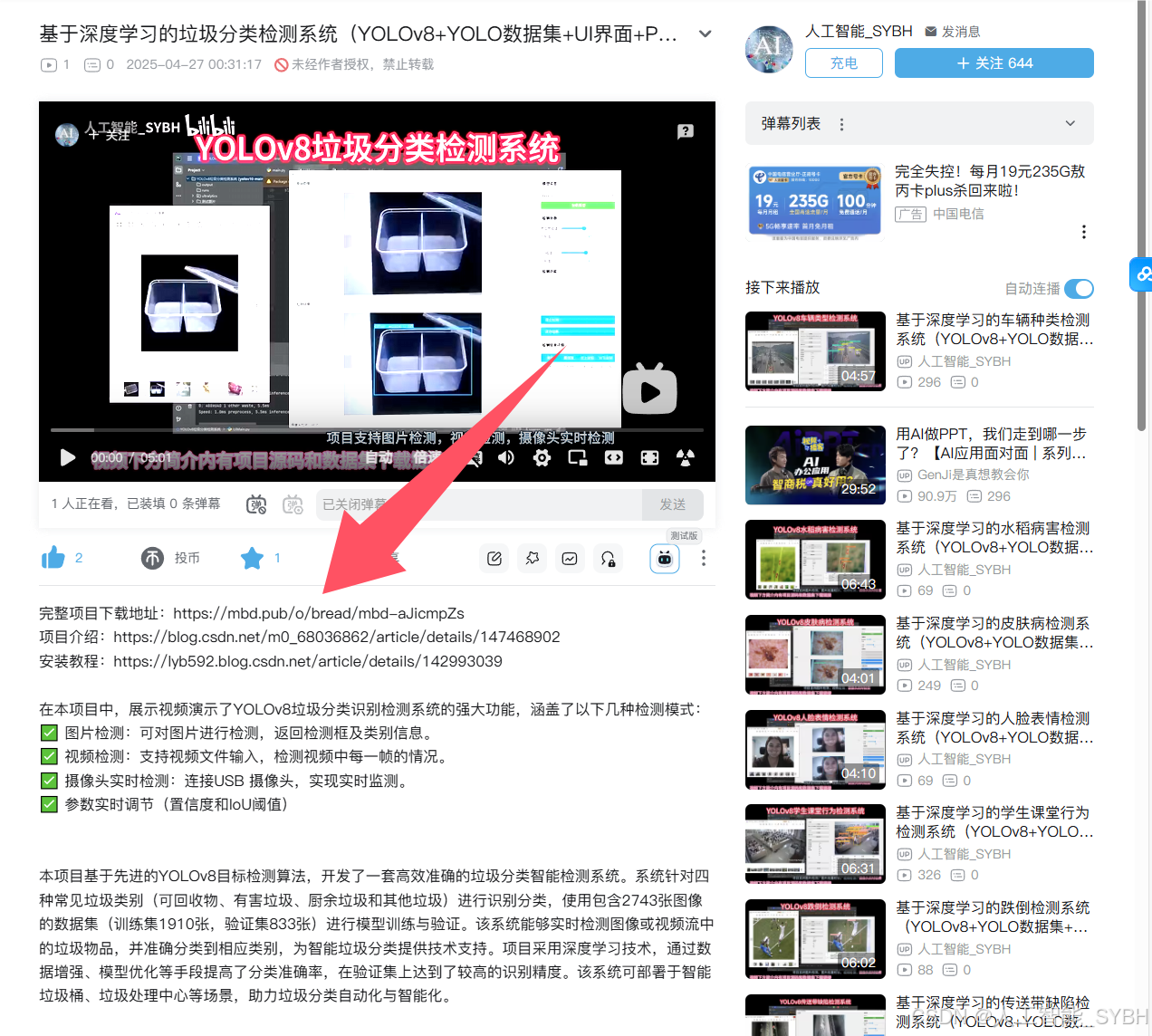This screenshot has width=1152, height=1036.
Task: Open the 04:10 facial expression thumbnail
Action: (x=815, y=750)
